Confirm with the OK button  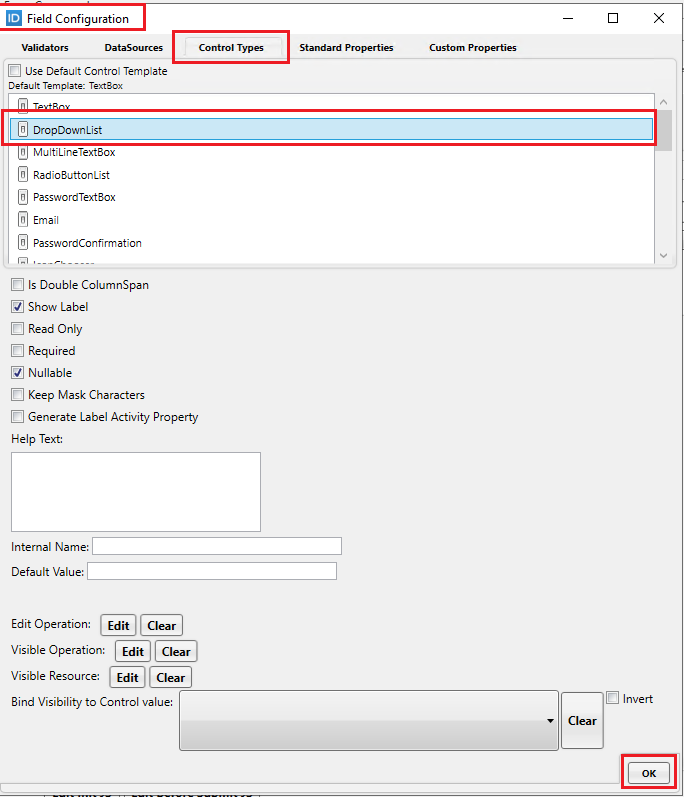[x=649, y=773]
